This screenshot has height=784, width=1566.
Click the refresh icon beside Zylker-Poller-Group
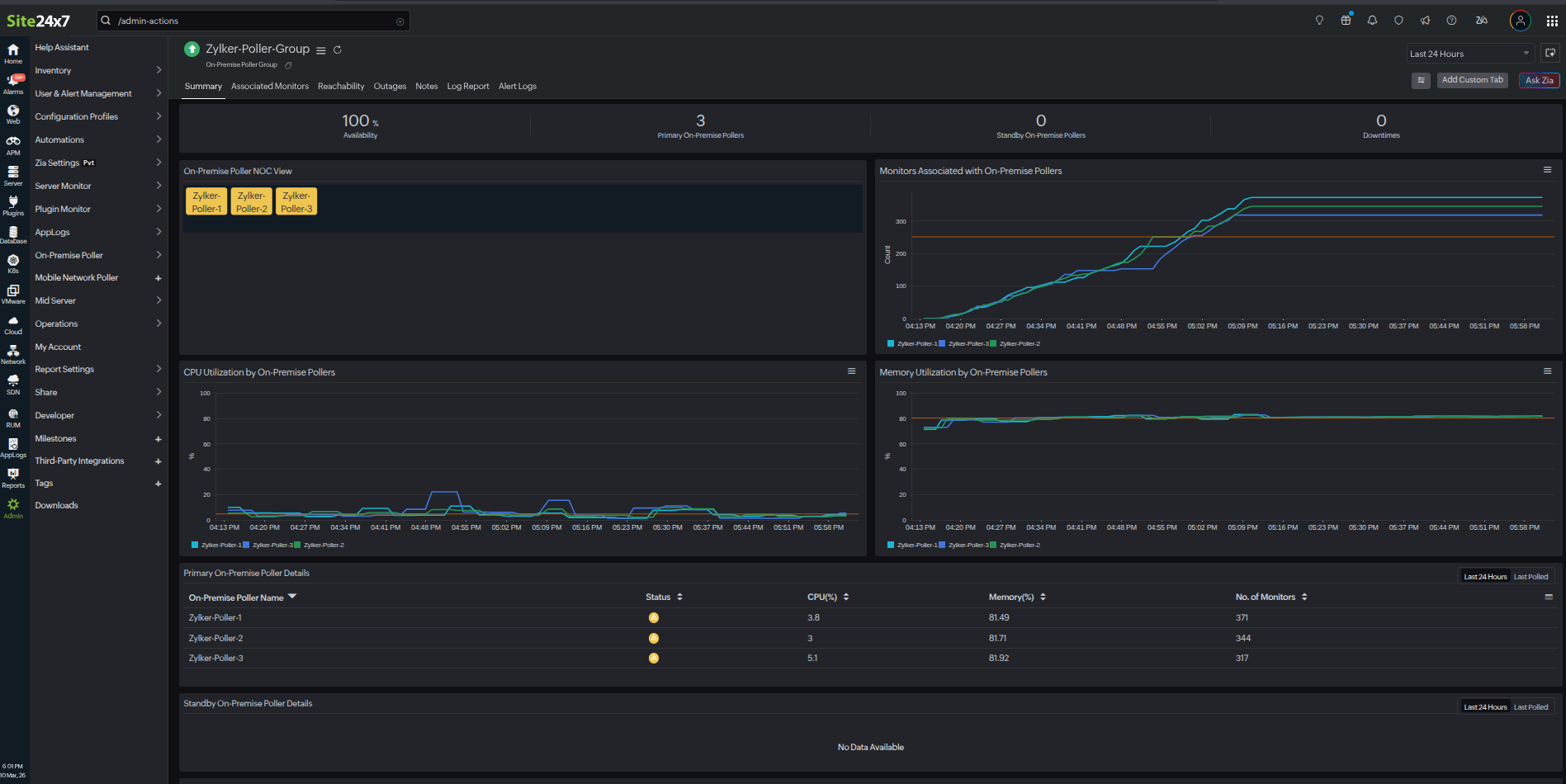point(338,50)
